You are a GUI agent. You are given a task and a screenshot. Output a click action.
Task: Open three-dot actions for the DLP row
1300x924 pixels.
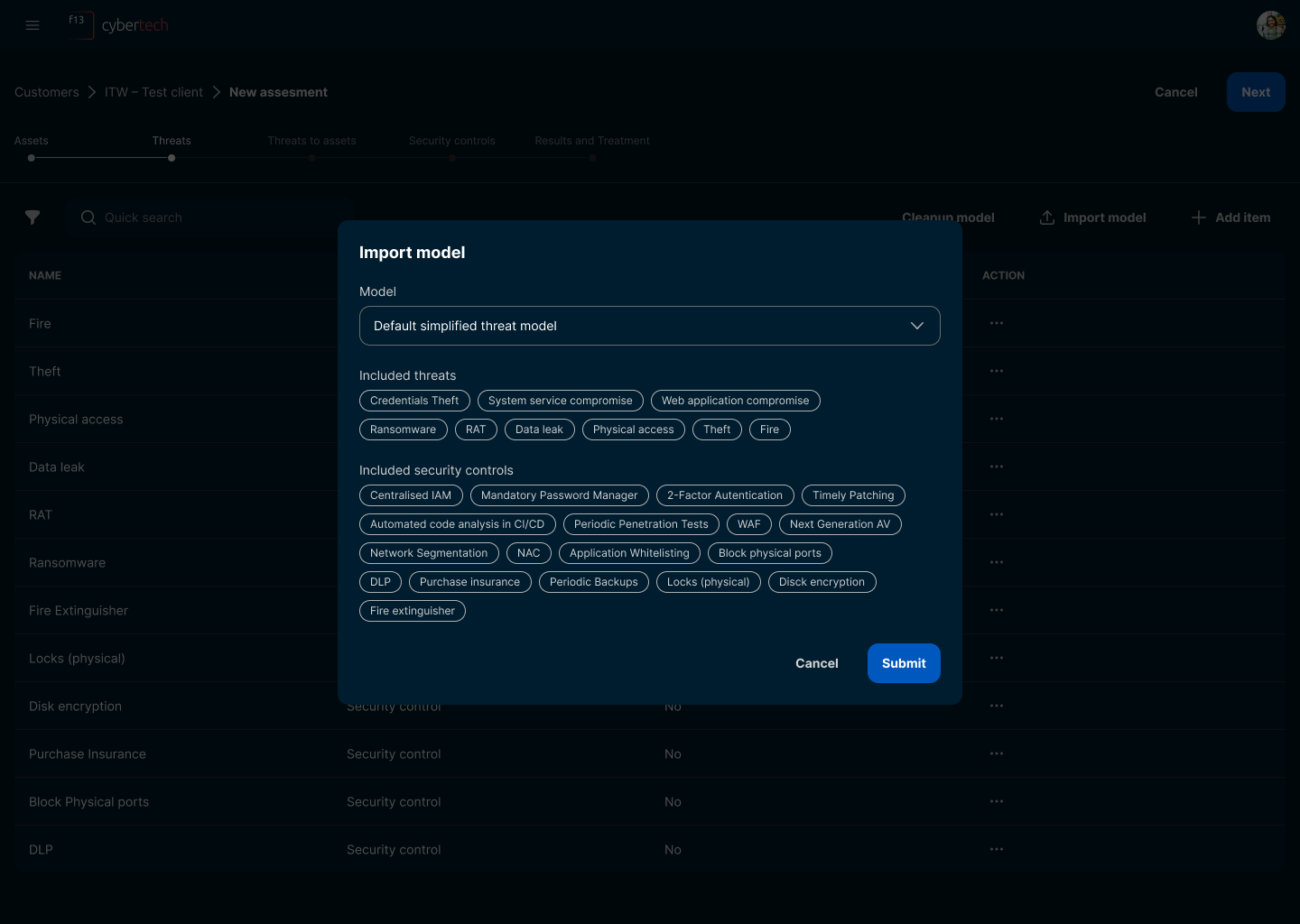pyautogui.click(x=996, y=849)
